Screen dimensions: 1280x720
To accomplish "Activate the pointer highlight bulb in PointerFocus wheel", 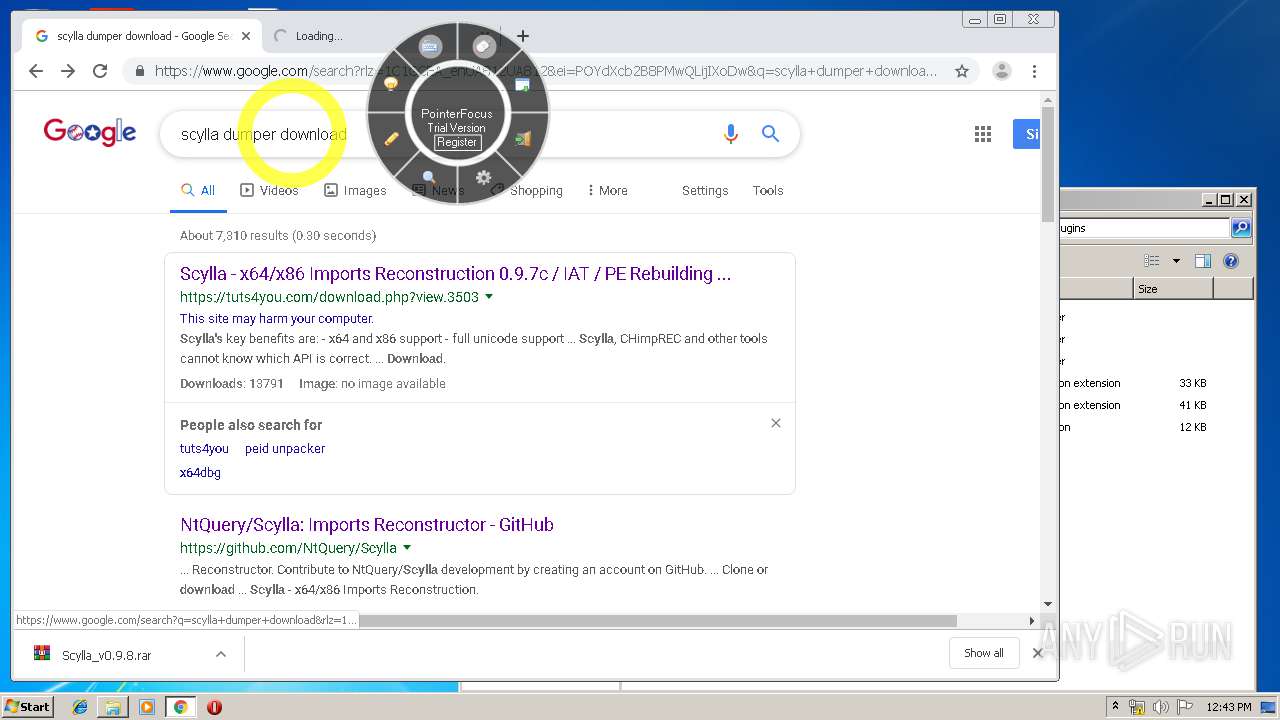I will (391, 84).
